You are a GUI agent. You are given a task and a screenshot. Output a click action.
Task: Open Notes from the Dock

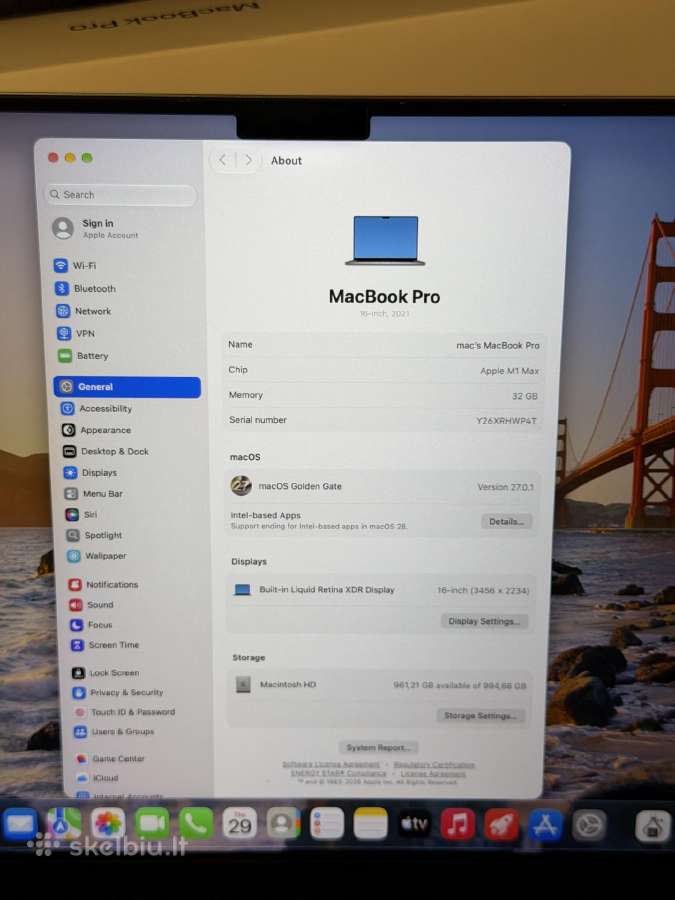(x=370, y=824)
